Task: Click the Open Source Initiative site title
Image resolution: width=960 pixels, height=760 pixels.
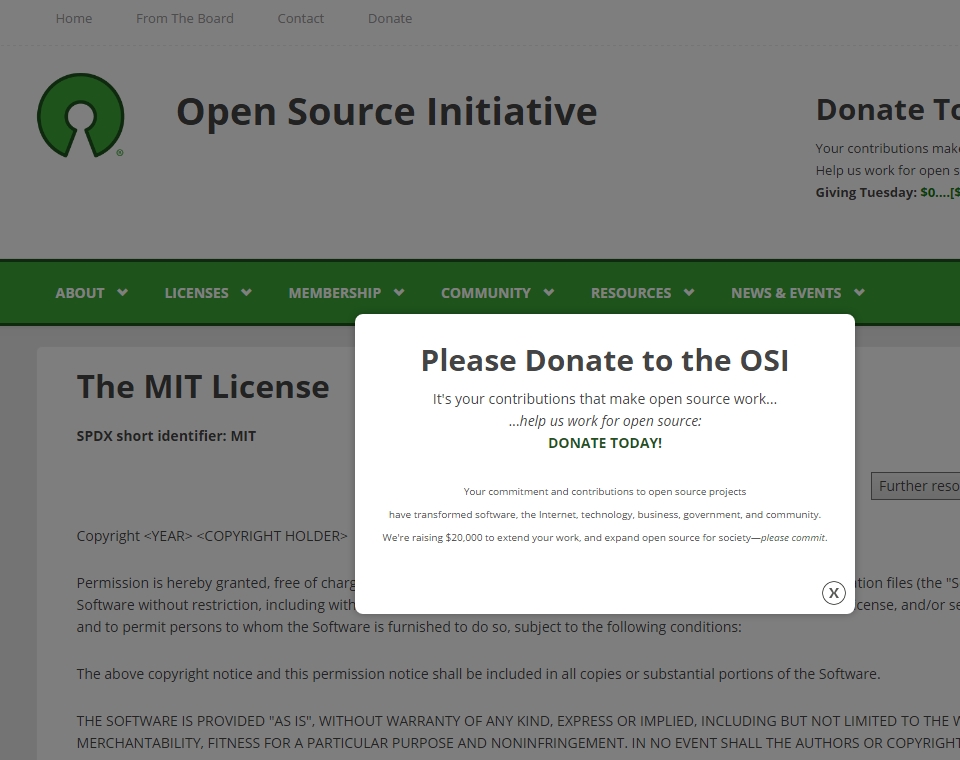Action: 387,111
